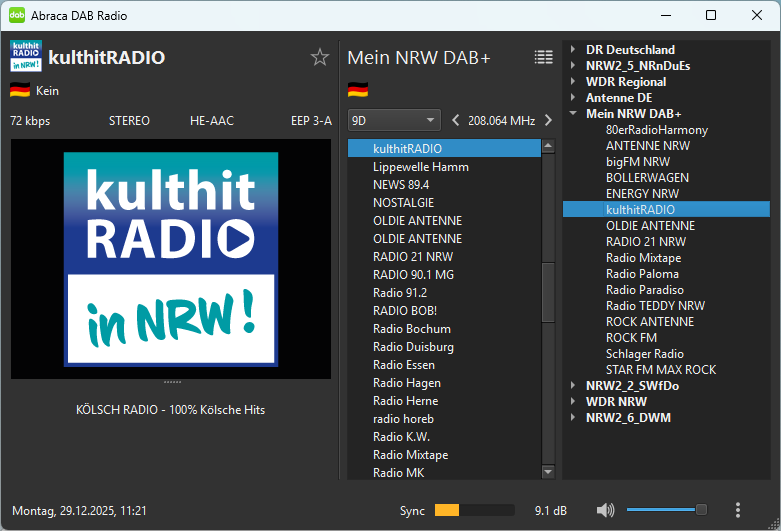Open the three-dot menu in status bar
781x531 pixels.
pyautogui.click(x=737, y=510)
